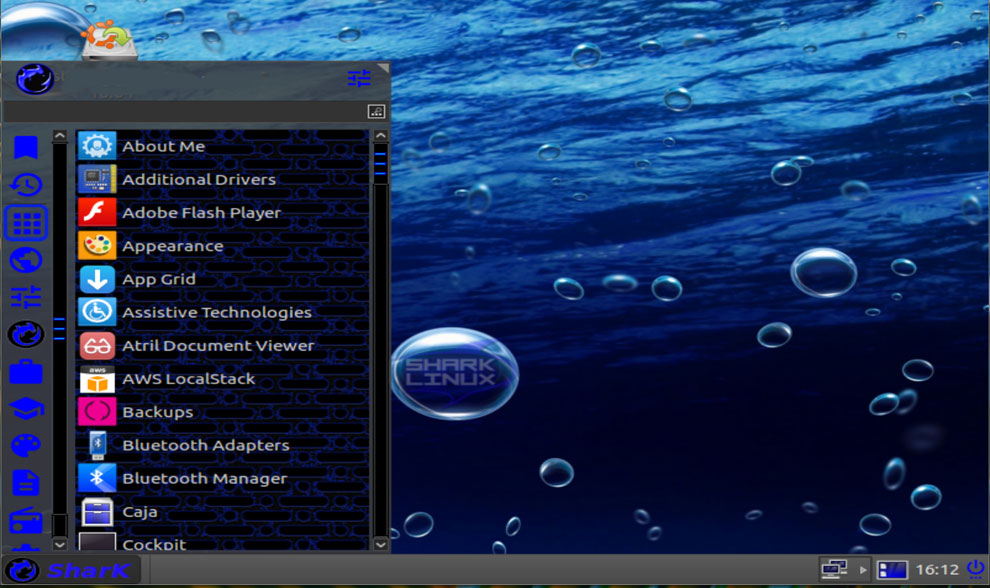Open the Internet globe category
This screenshot has height=588, width=990.
point(26,260)
